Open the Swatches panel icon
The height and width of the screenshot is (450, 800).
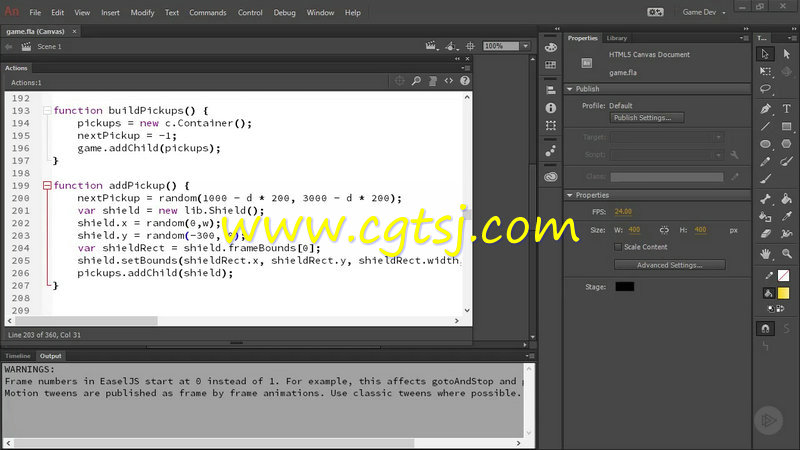[551, 65]
